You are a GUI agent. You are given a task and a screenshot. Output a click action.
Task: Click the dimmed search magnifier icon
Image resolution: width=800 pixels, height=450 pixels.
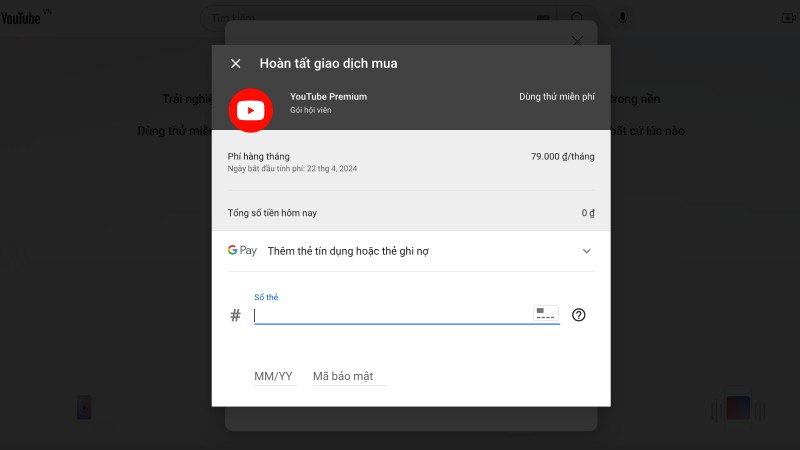tap(577, 18)
